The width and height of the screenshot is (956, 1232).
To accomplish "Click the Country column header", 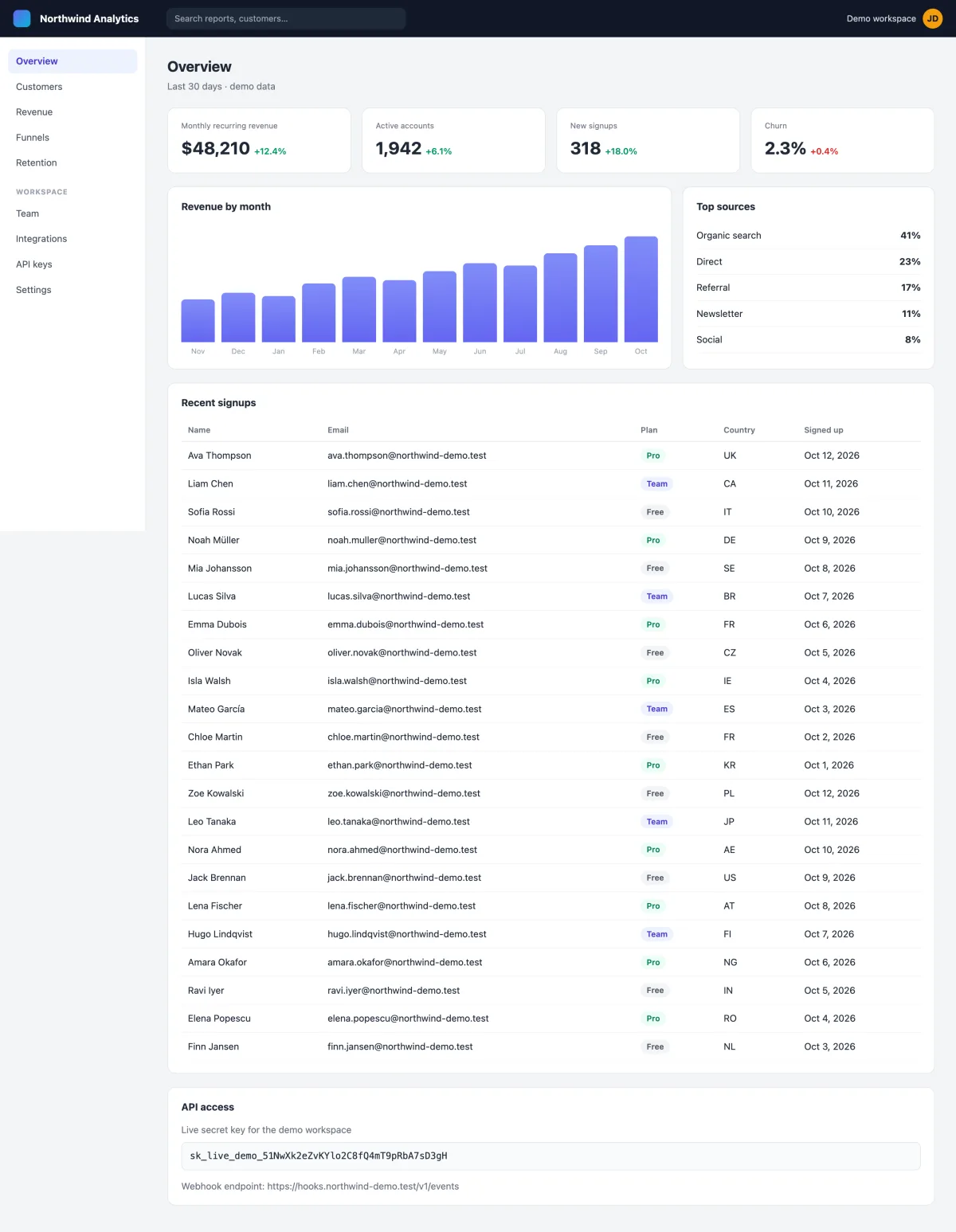I will [x=739, y=430].
